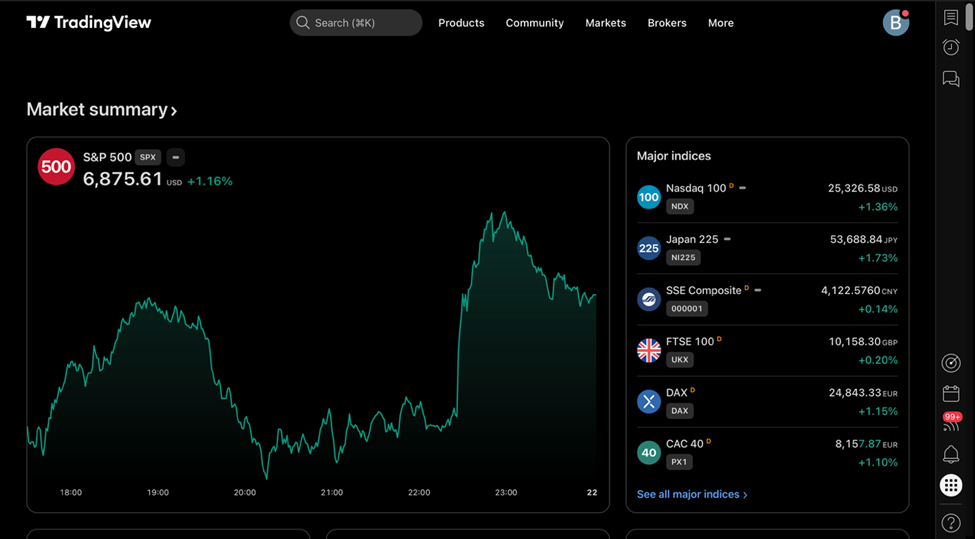The height and width of the screenshot is (539, 975).
Task: Click the +0.20% FTSE change value
Action: [x=877, y=360]
